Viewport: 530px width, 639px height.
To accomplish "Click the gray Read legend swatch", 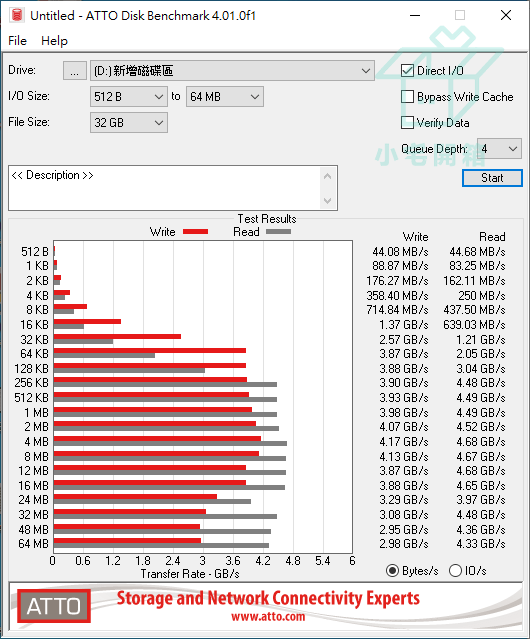I will (x=279, y=231).
